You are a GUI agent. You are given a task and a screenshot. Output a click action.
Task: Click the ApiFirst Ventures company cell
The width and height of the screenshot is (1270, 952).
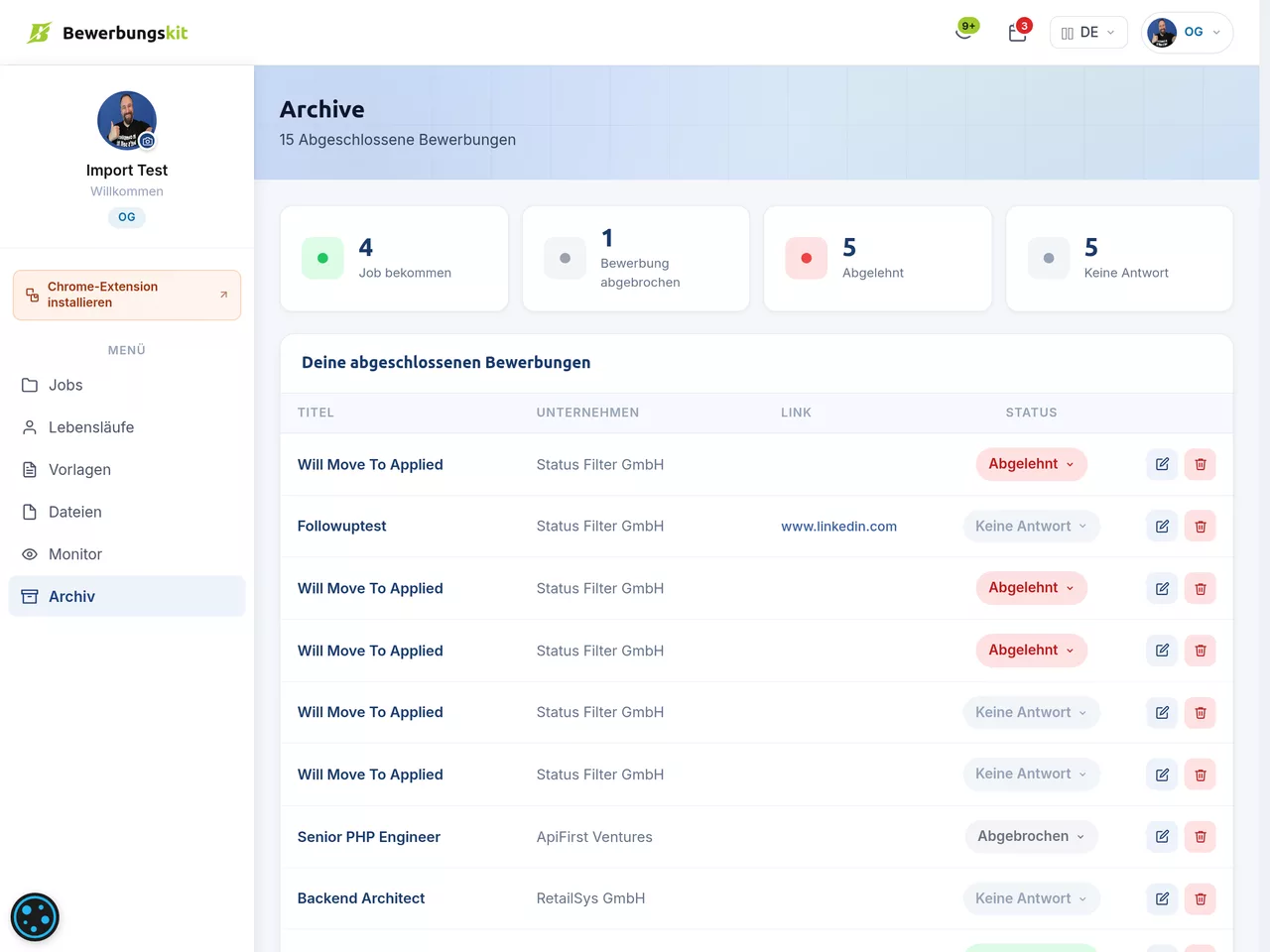tap(594, 837)
